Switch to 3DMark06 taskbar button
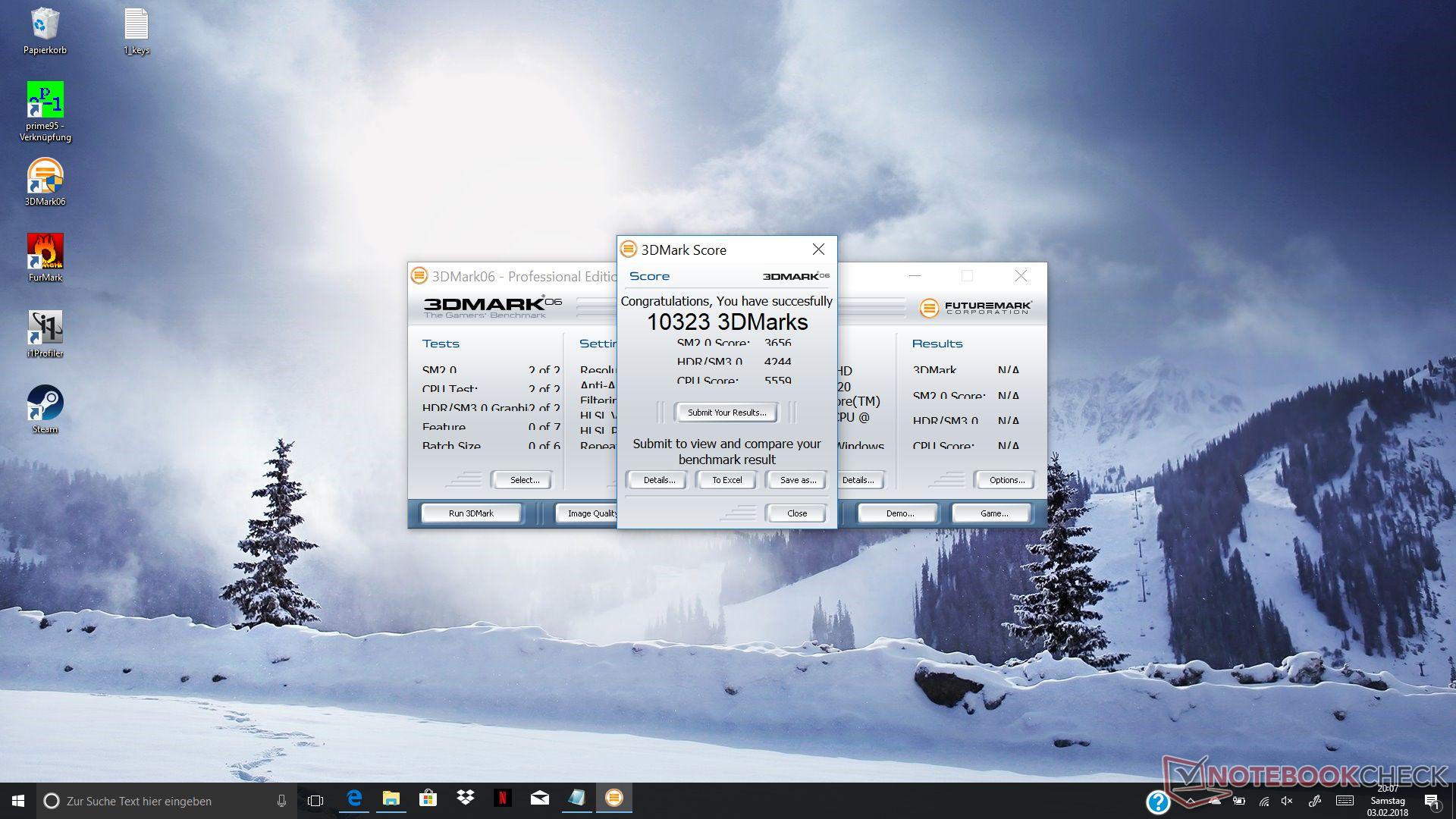 pyautogui.click(x=613, y=799)
